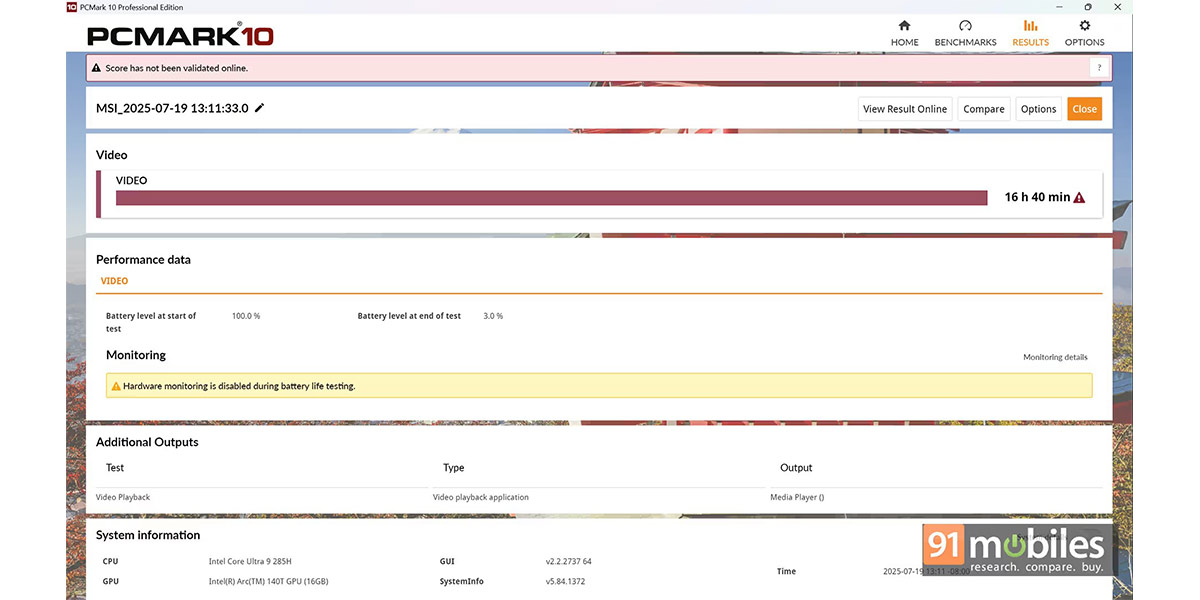Image resolution: width=1200 pixels, height=600 pixels.
Task: Click the Output column header
Action: 796,468
